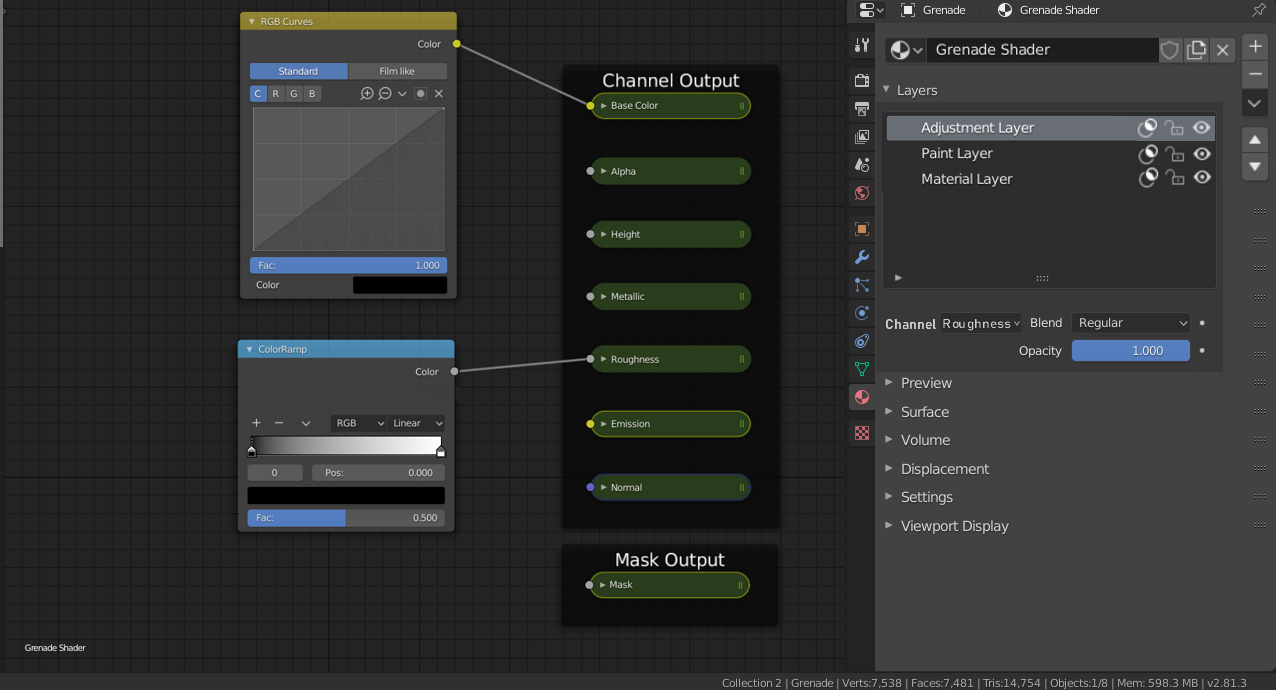The height and width of the screenshot is (690, 1276).
Task: Open the World properties tab
Action: click(862, 193)
